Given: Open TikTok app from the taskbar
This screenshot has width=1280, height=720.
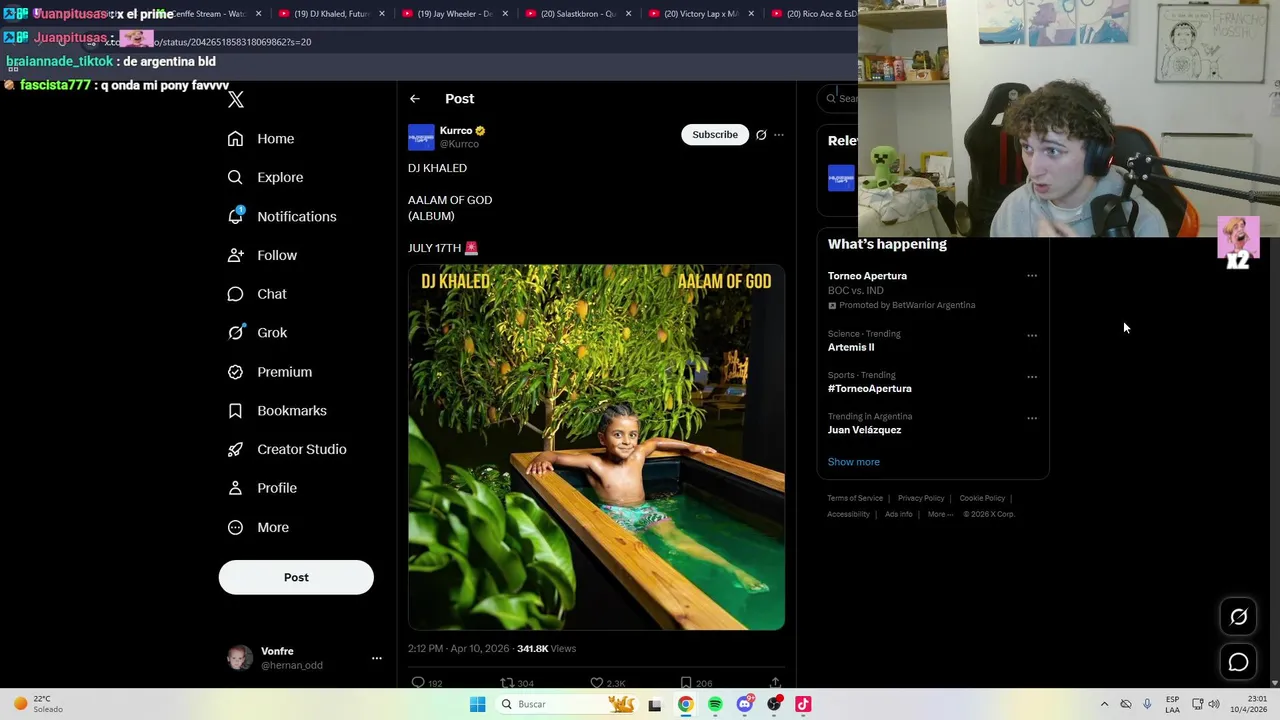Looking at the screenshot, I should tap(803, 704).
